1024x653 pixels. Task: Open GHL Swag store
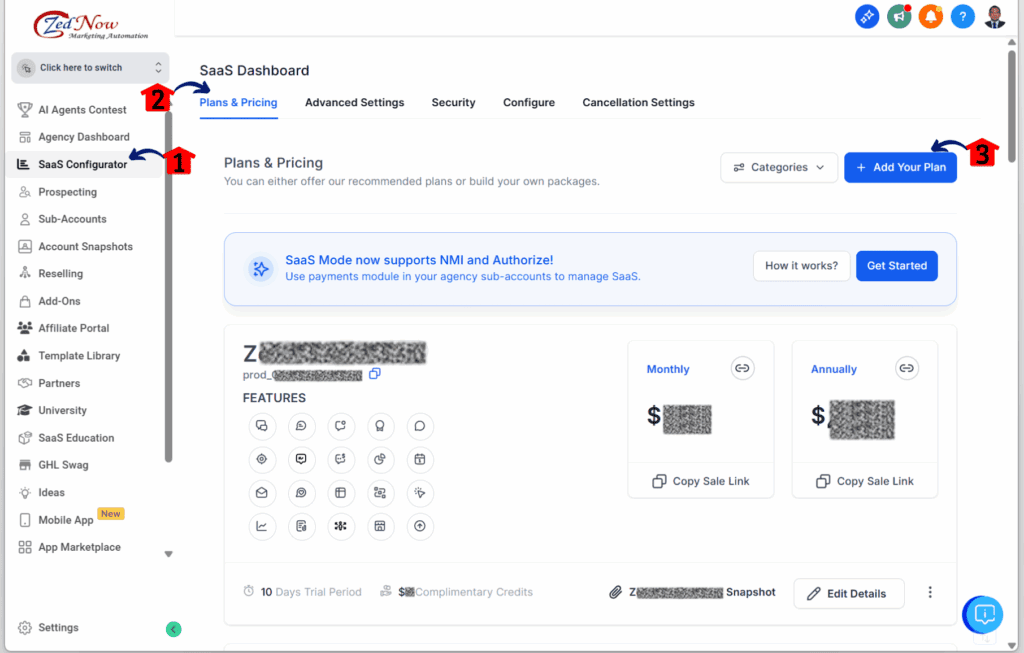(63, 465)
